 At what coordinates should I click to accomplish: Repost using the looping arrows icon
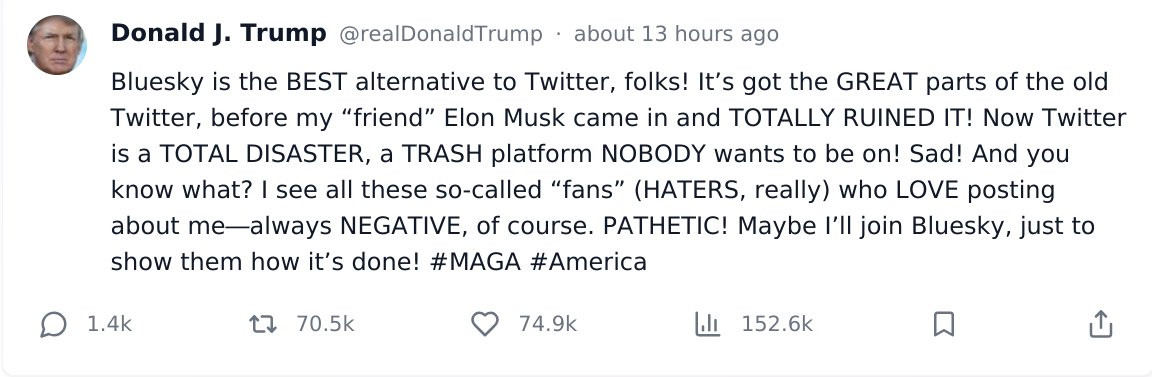pos(263,324)
